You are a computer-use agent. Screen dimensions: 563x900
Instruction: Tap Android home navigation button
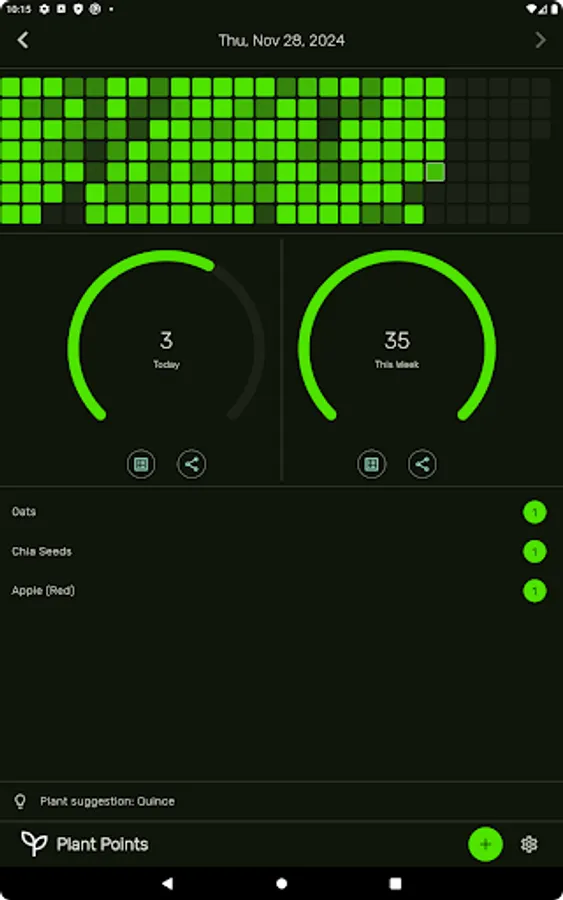pos(281,883)
